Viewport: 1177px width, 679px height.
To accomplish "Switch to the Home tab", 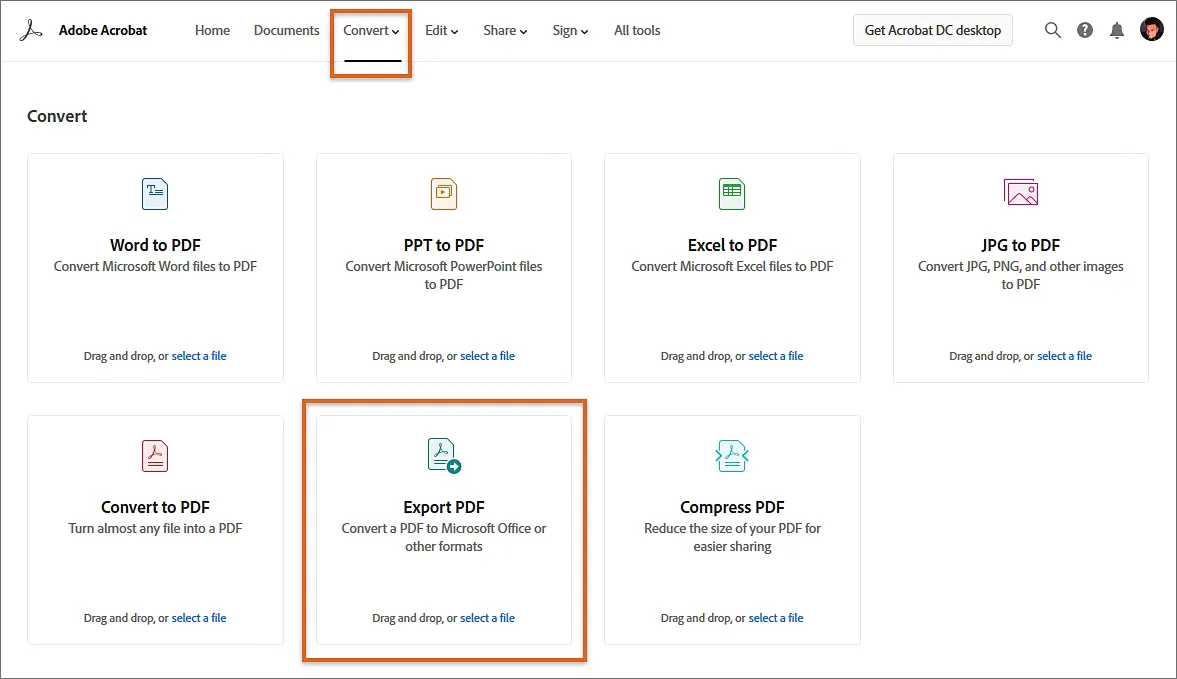I will [x=212, y=30].
